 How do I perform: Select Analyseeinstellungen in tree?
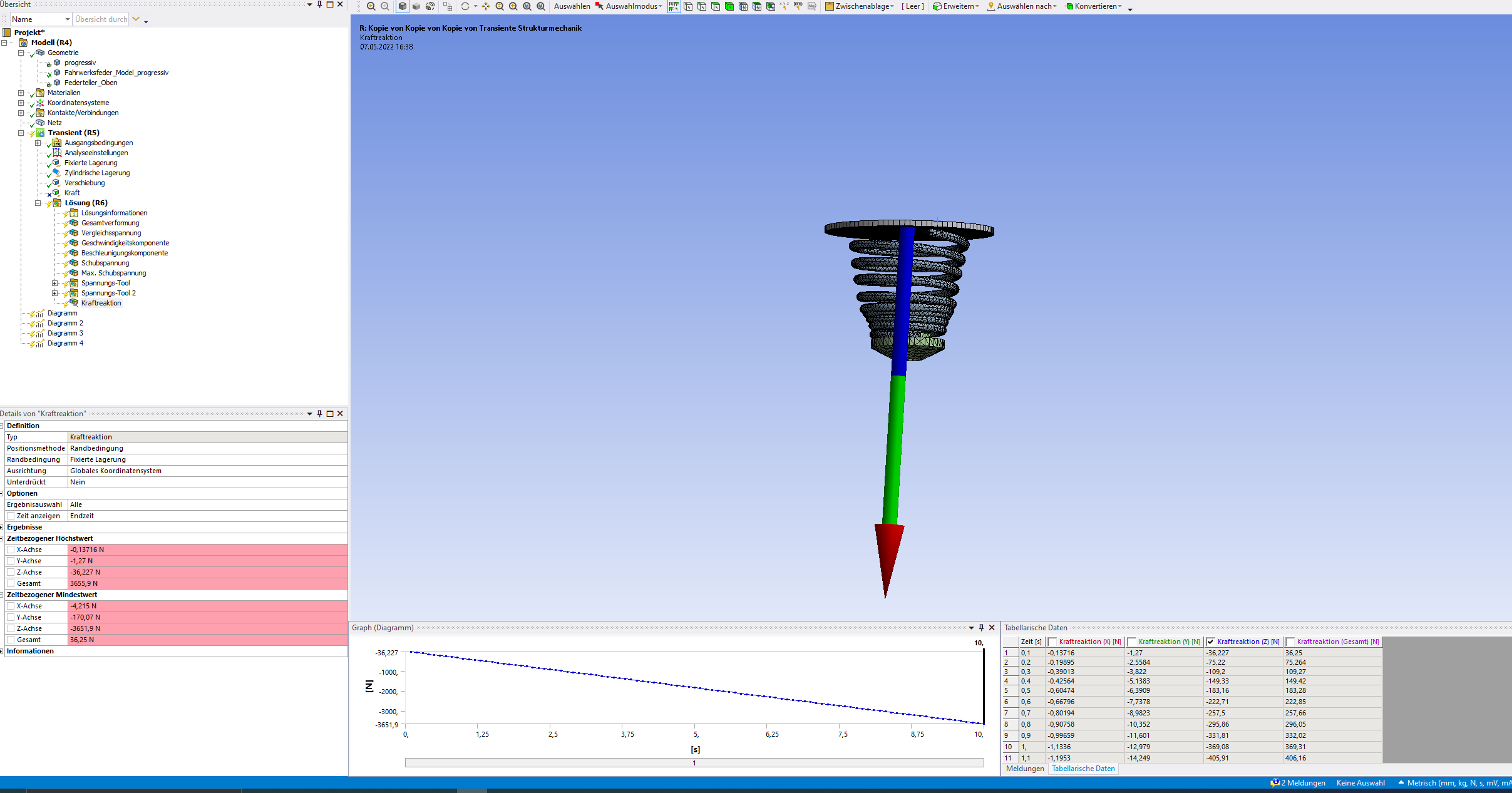click(96, 153)
